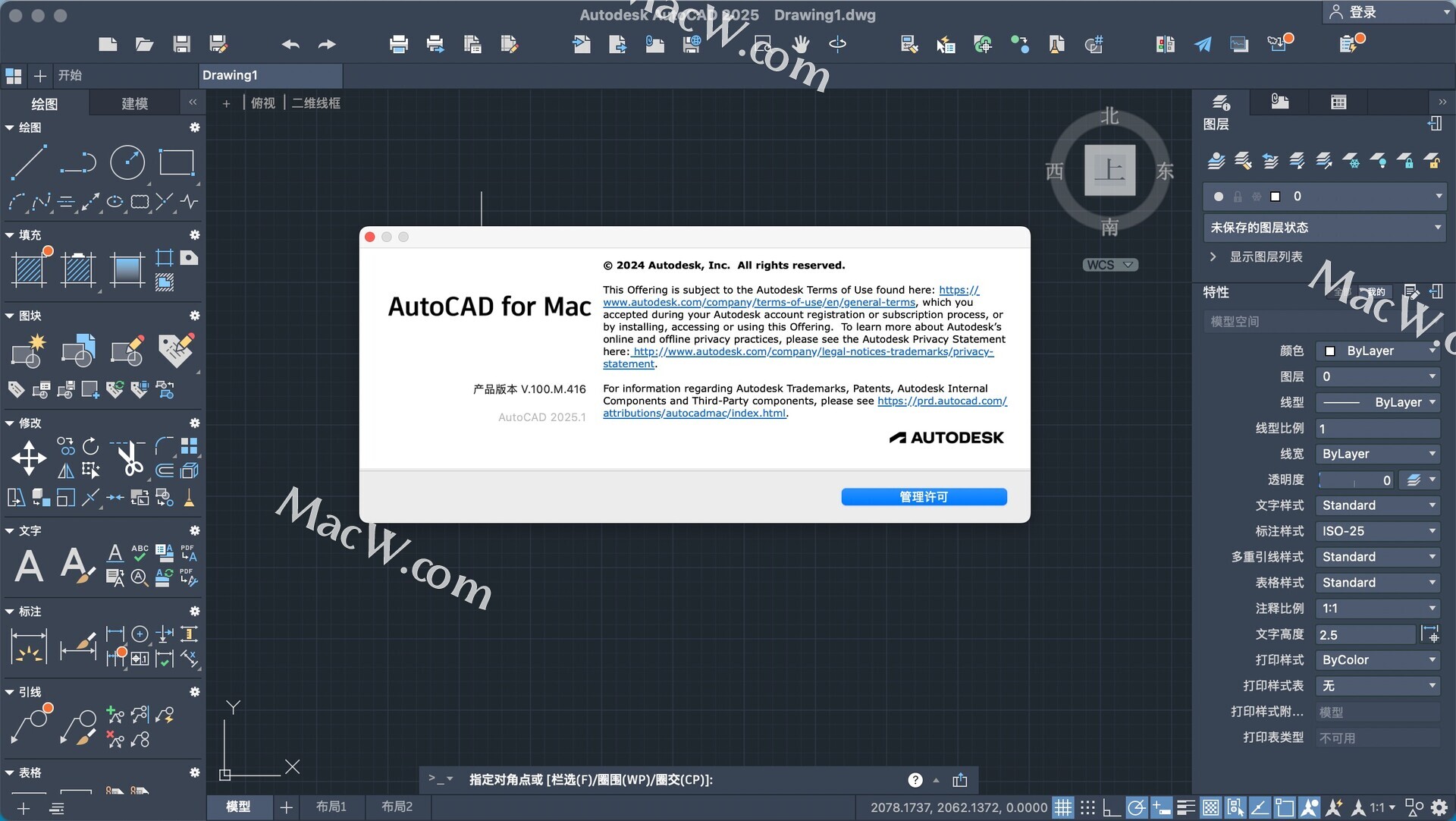Click the Redo arrow

click(327, 45)
